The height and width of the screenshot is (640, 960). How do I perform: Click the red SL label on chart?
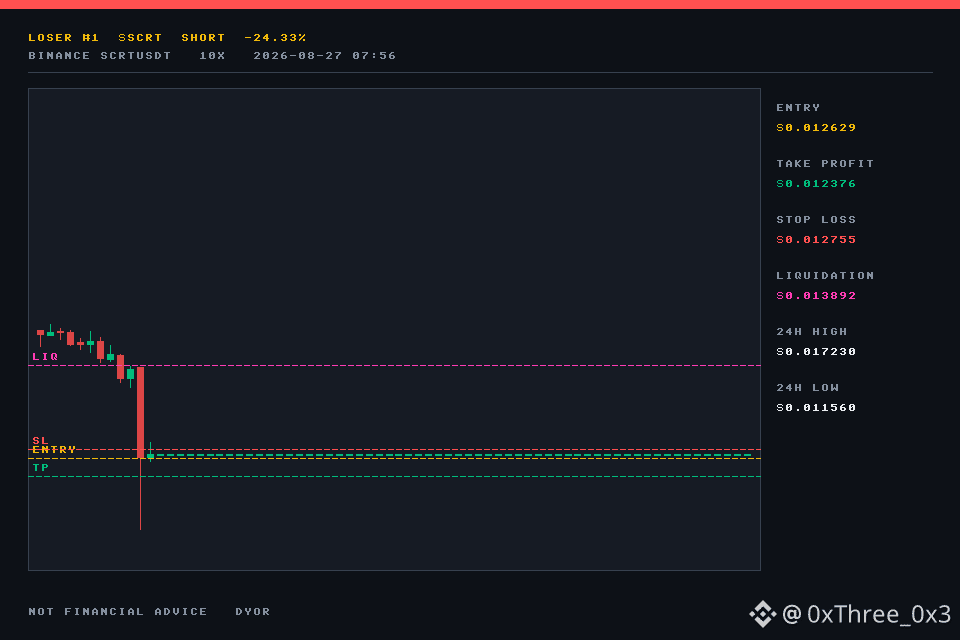(x=40, y=440)
